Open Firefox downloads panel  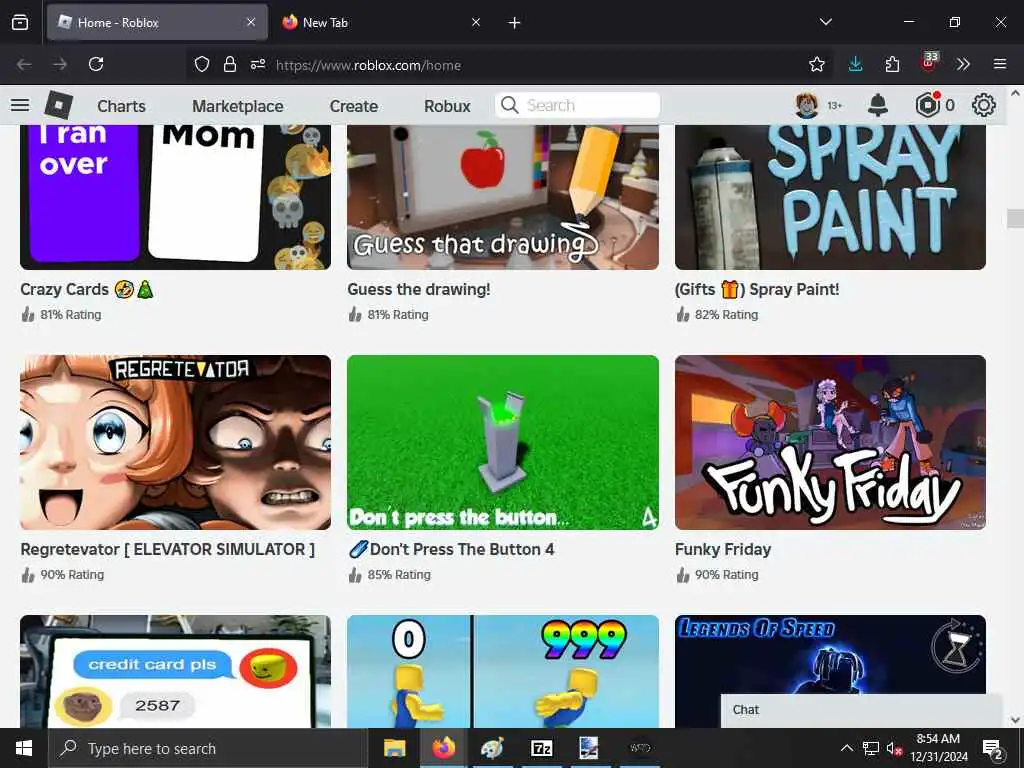(856, 64)
